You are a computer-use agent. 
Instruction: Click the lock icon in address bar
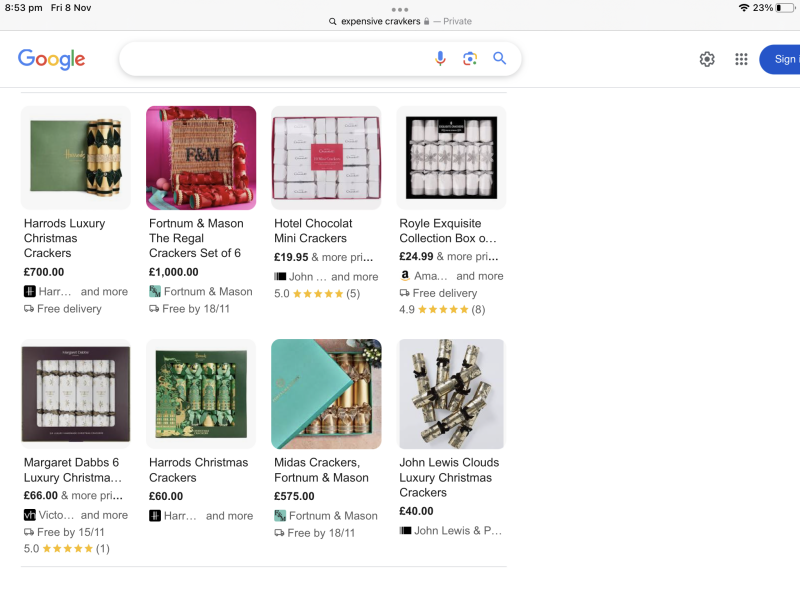(x=427, y=21)
